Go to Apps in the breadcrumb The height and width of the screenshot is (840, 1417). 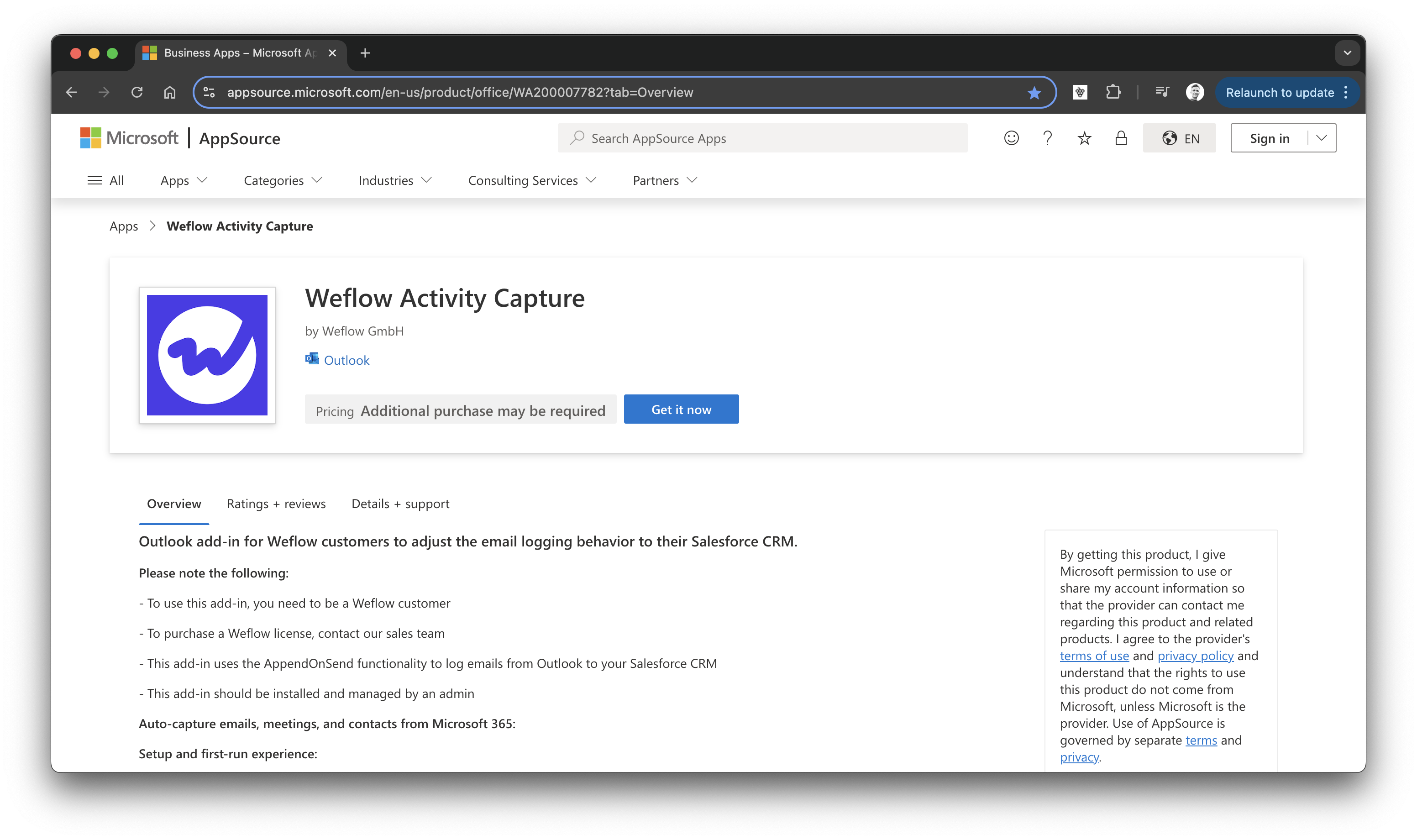(x=123, y=226)
